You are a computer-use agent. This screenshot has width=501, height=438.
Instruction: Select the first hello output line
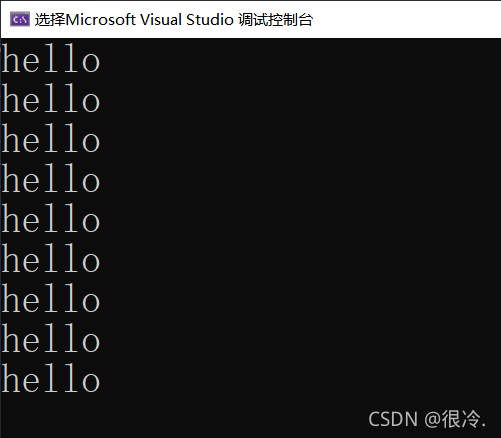51,58
